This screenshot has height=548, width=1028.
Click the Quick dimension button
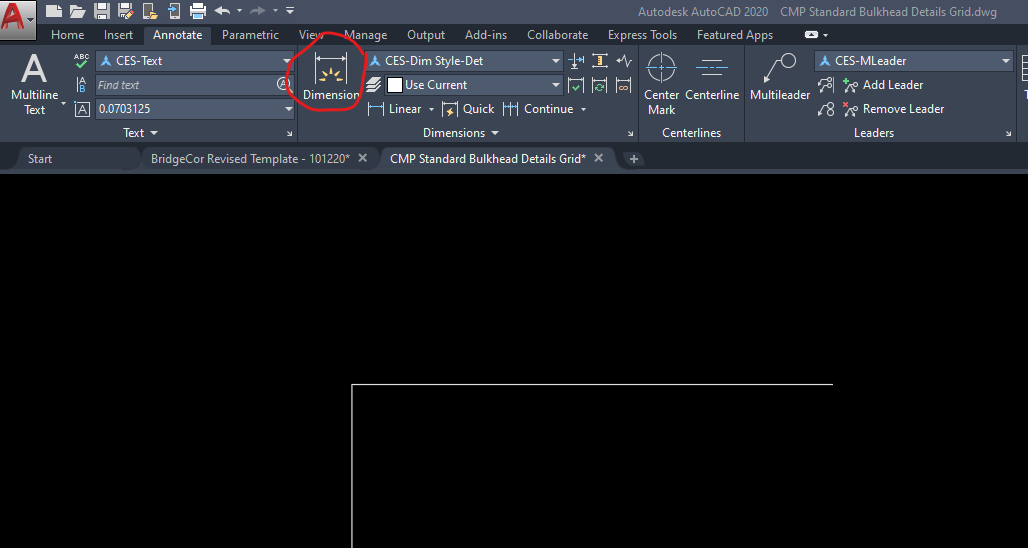click(x=468, y=109)
